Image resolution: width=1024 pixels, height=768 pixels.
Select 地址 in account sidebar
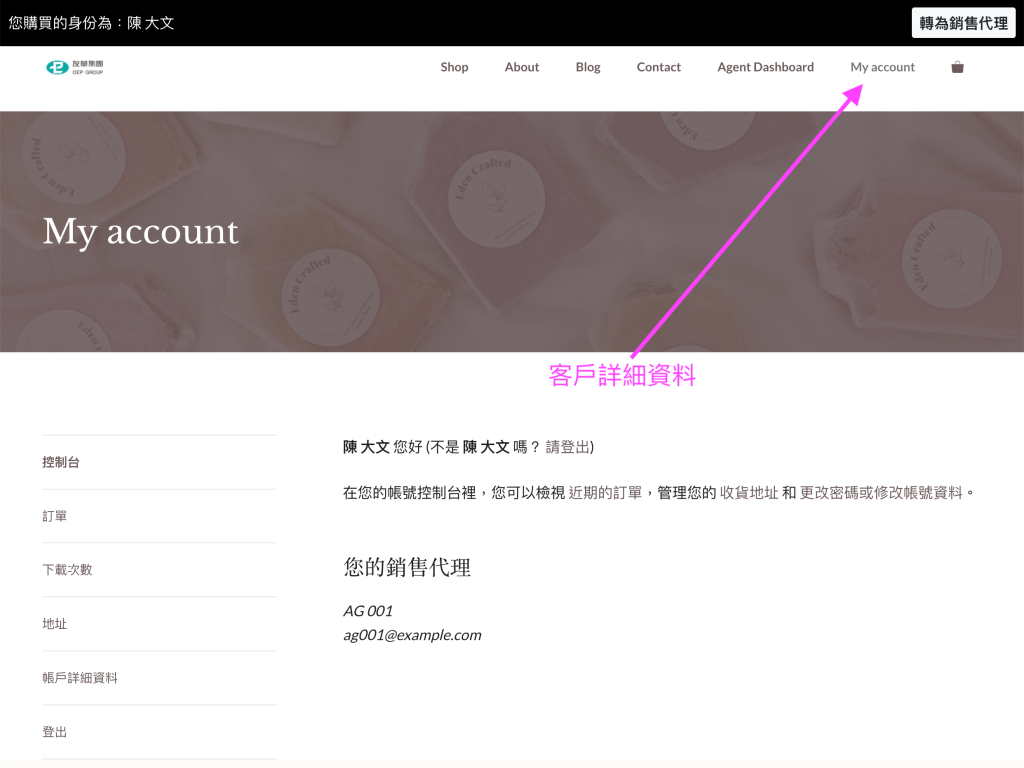pos(55,624)
